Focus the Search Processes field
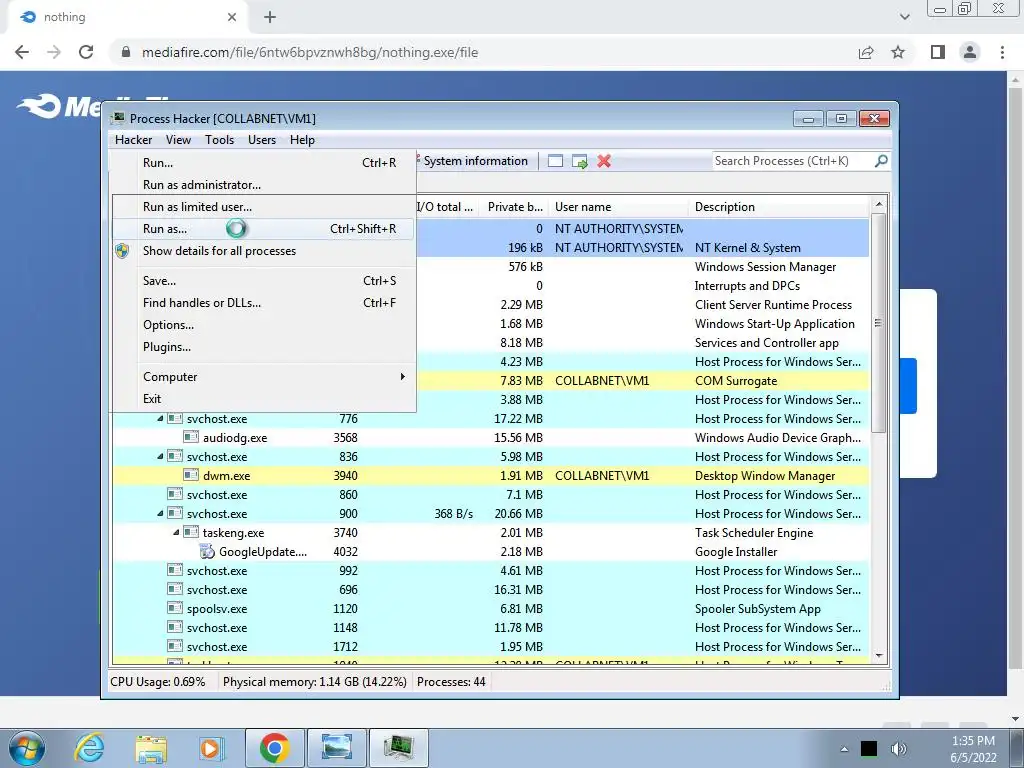The height and width of the screenshot is (768, 1024). point(792,161)
